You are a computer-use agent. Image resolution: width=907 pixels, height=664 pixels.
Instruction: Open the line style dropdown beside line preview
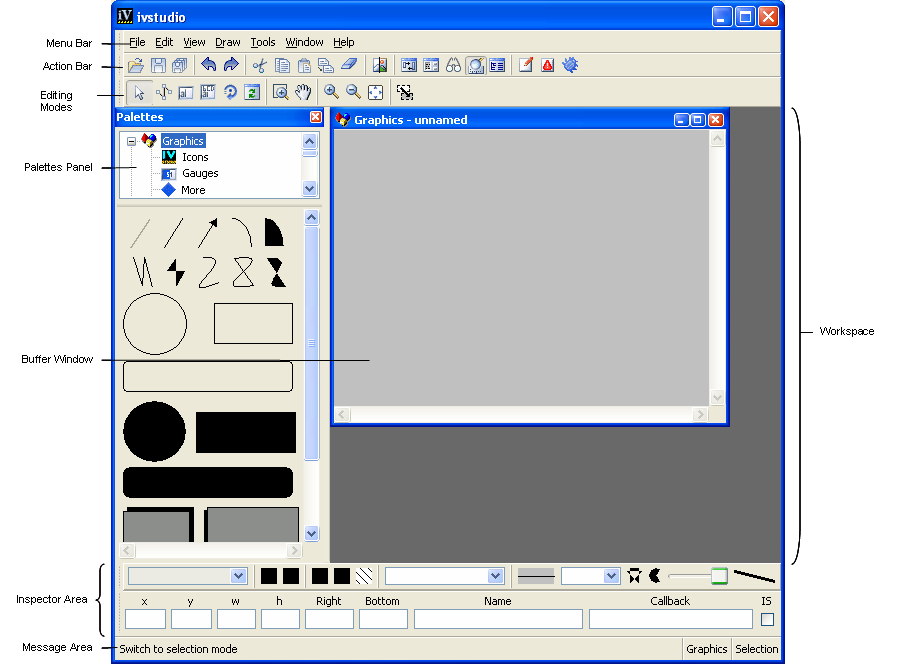tap(611, 576)
